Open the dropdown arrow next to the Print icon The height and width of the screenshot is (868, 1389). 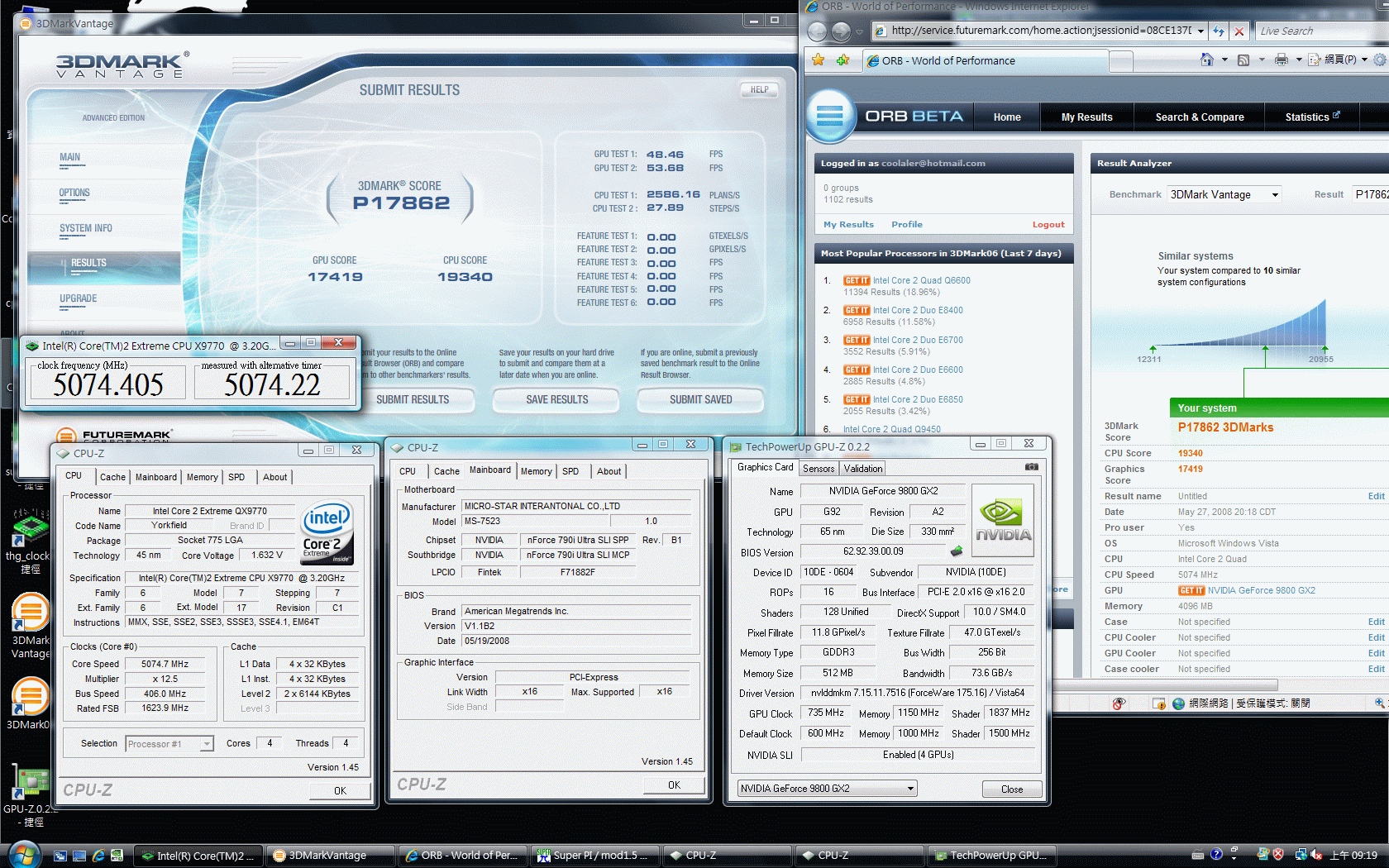pyautogui.click(x=1299, y=60)
